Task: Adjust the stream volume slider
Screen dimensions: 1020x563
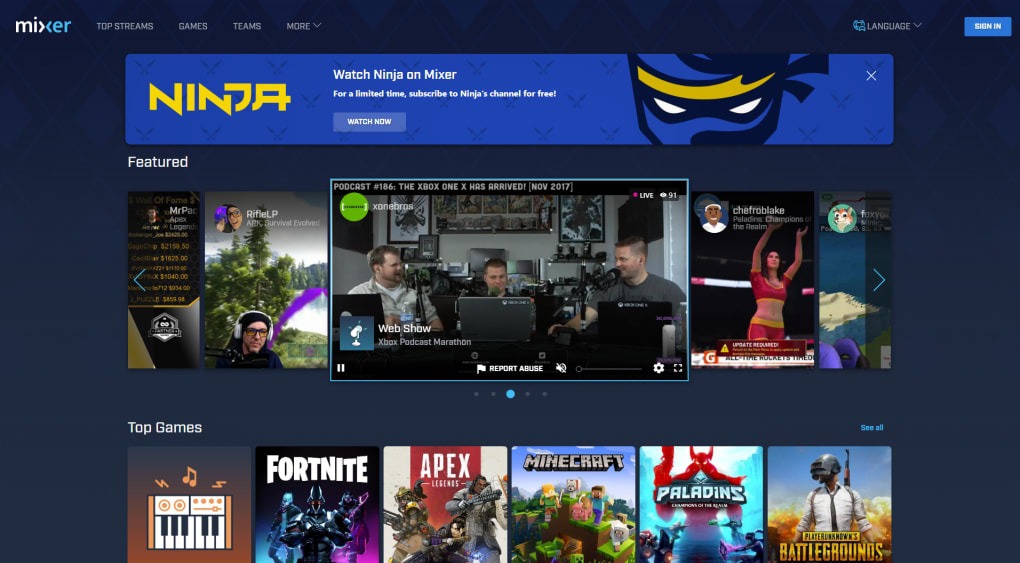Action: coord(610,369)
